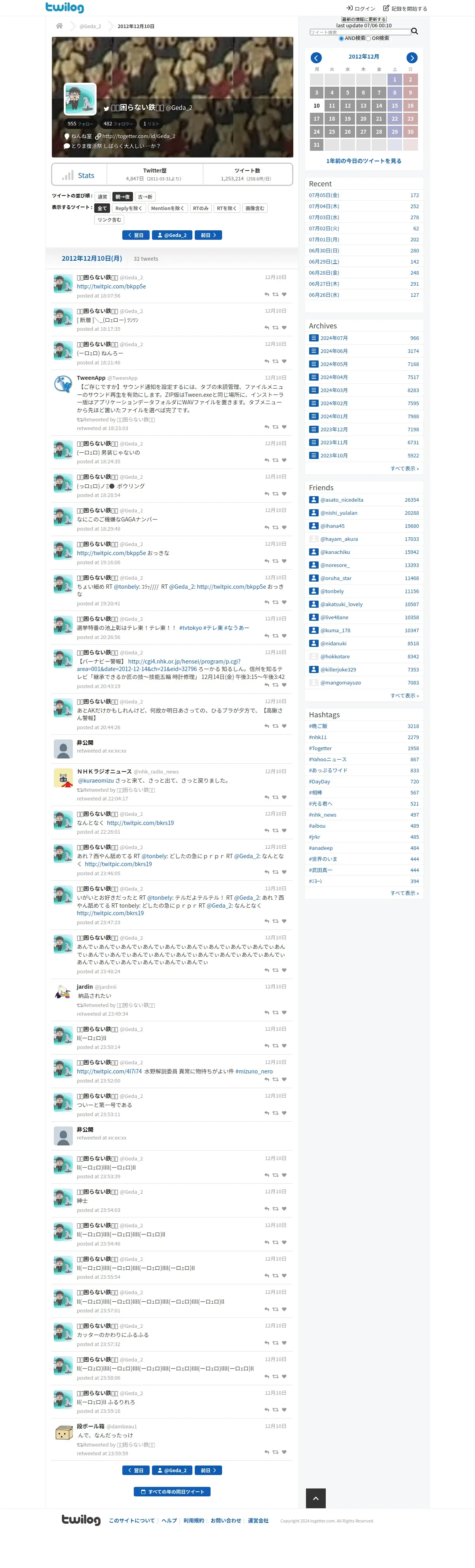
Task: Filter with Mentionを除く
Action: (167, 208)
